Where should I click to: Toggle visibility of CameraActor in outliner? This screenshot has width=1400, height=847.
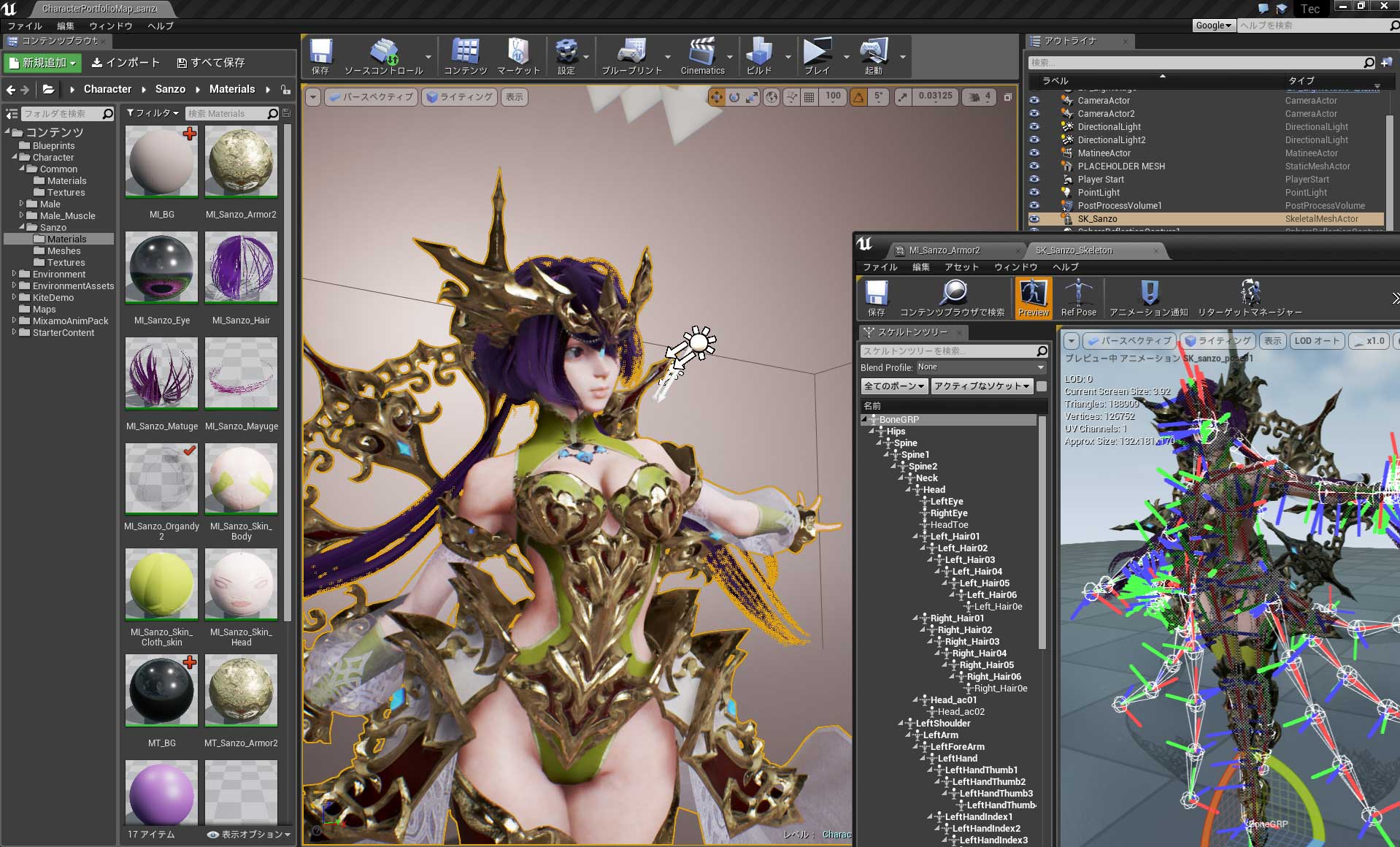1034,101
